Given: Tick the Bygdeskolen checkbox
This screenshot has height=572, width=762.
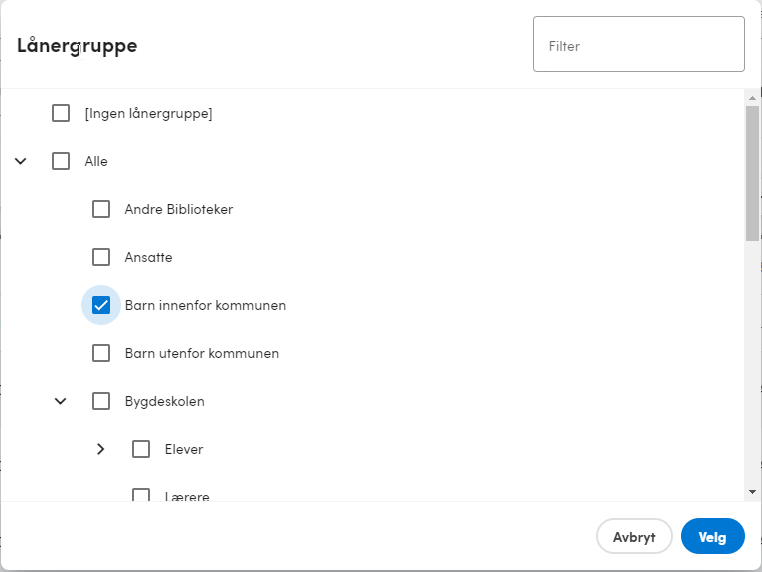Looking at the screenshot, I should [101, 401].
